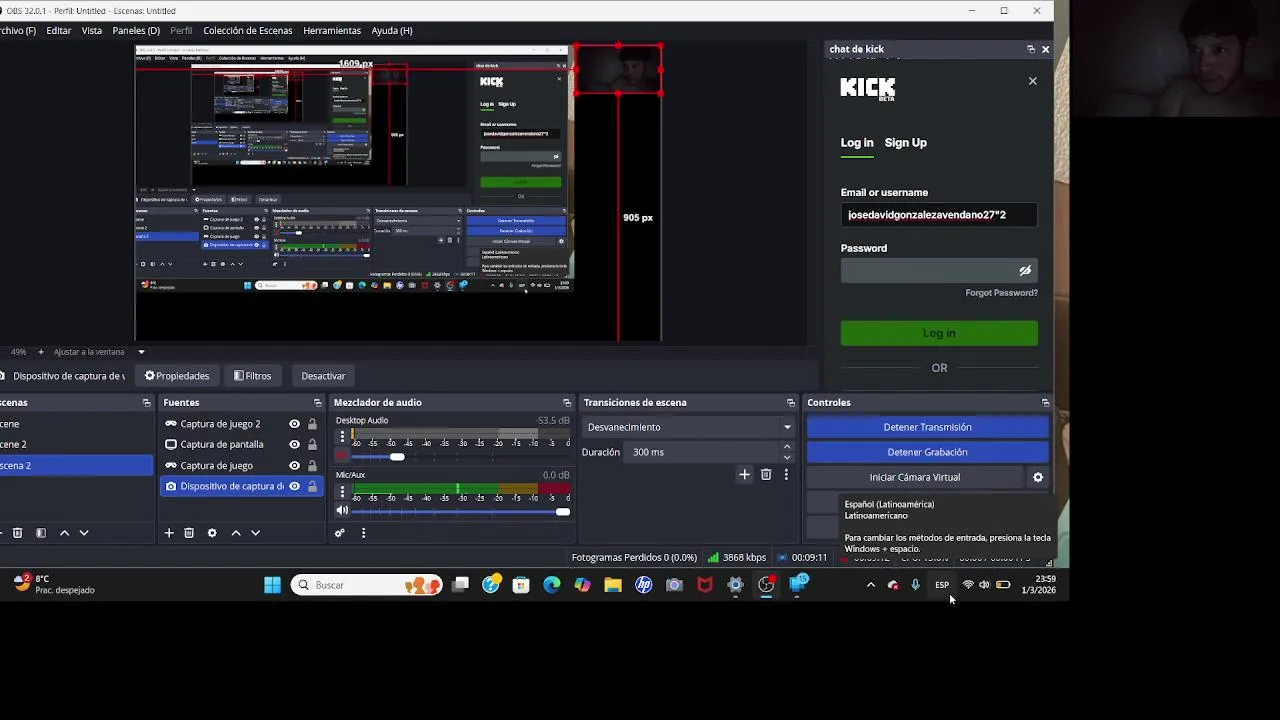
Task: Open File Explorer from the taskbar
Action: 613,585
